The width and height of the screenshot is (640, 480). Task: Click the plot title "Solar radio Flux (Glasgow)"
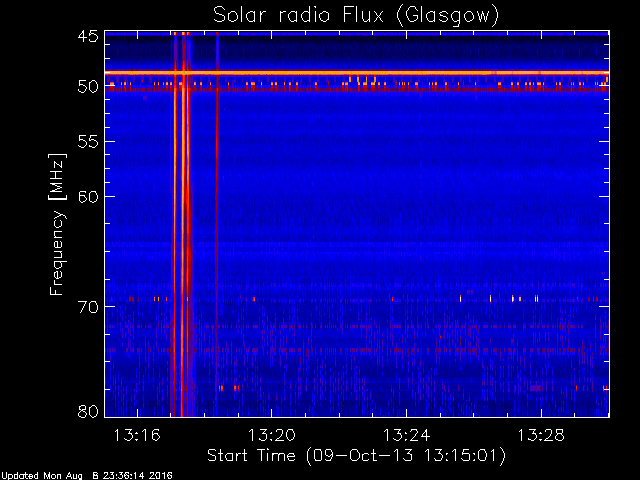pyautogui.click(x=356, y=16)
